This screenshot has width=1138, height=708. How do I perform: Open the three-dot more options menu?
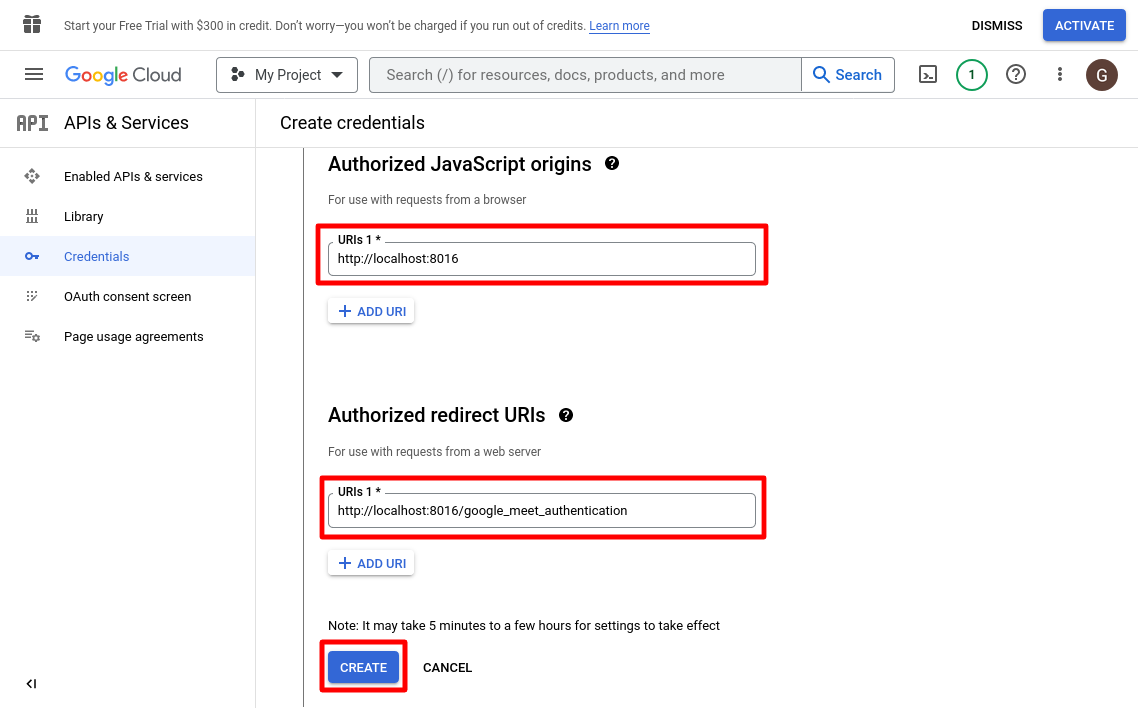(1060, 75)
